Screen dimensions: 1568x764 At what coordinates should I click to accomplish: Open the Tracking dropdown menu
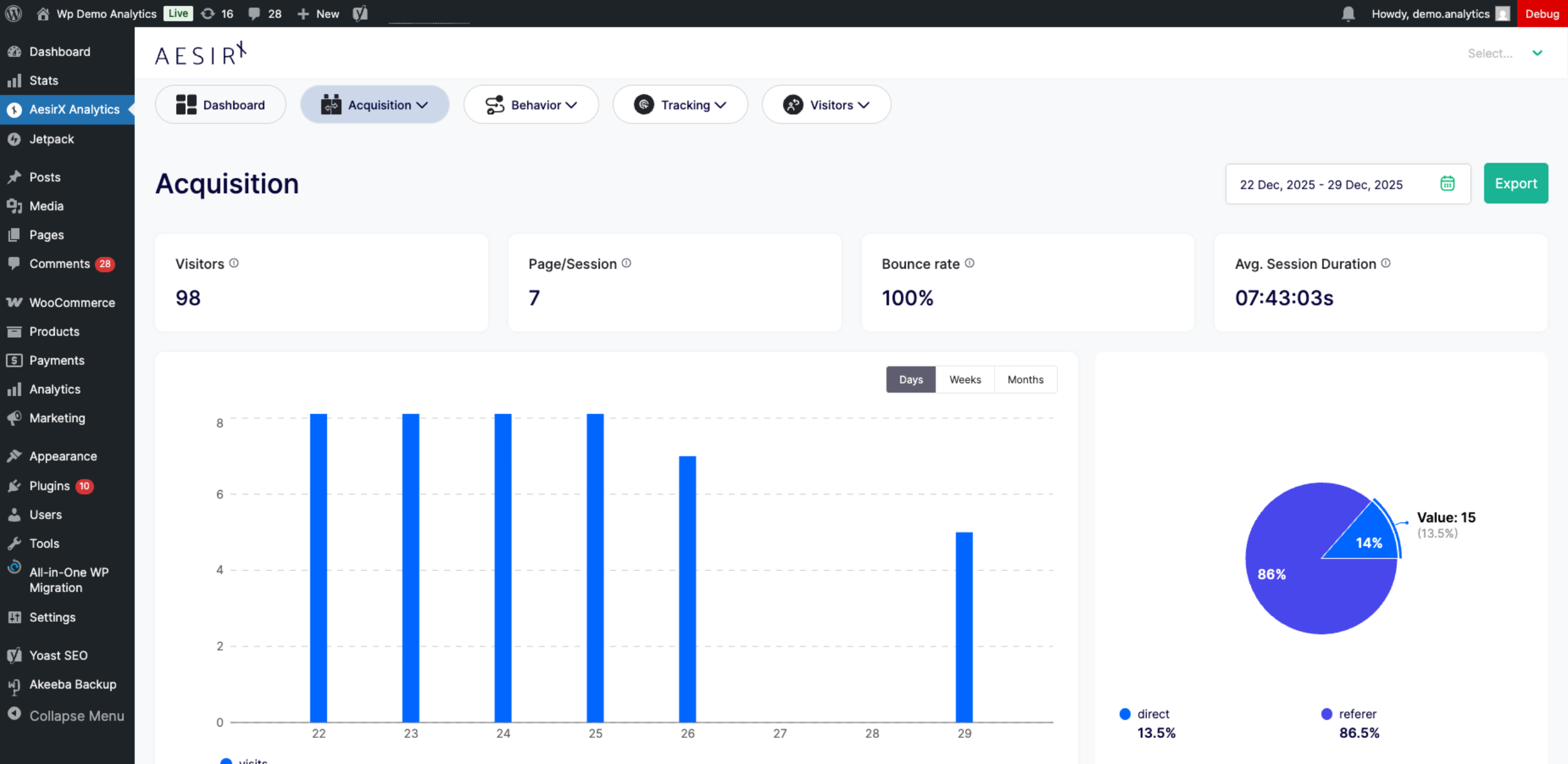coord(680,105)
